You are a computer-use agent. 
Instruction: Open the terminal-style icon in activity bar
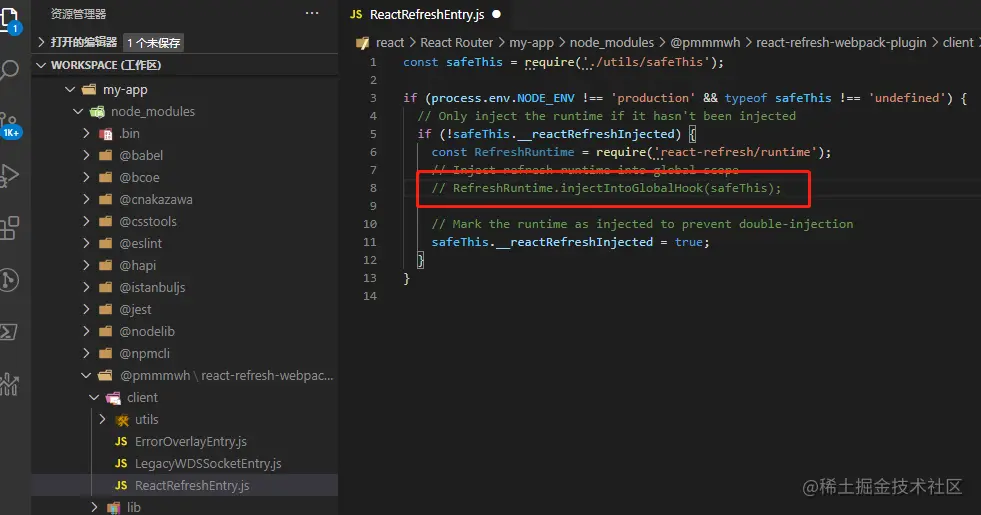tap(9, 332)
